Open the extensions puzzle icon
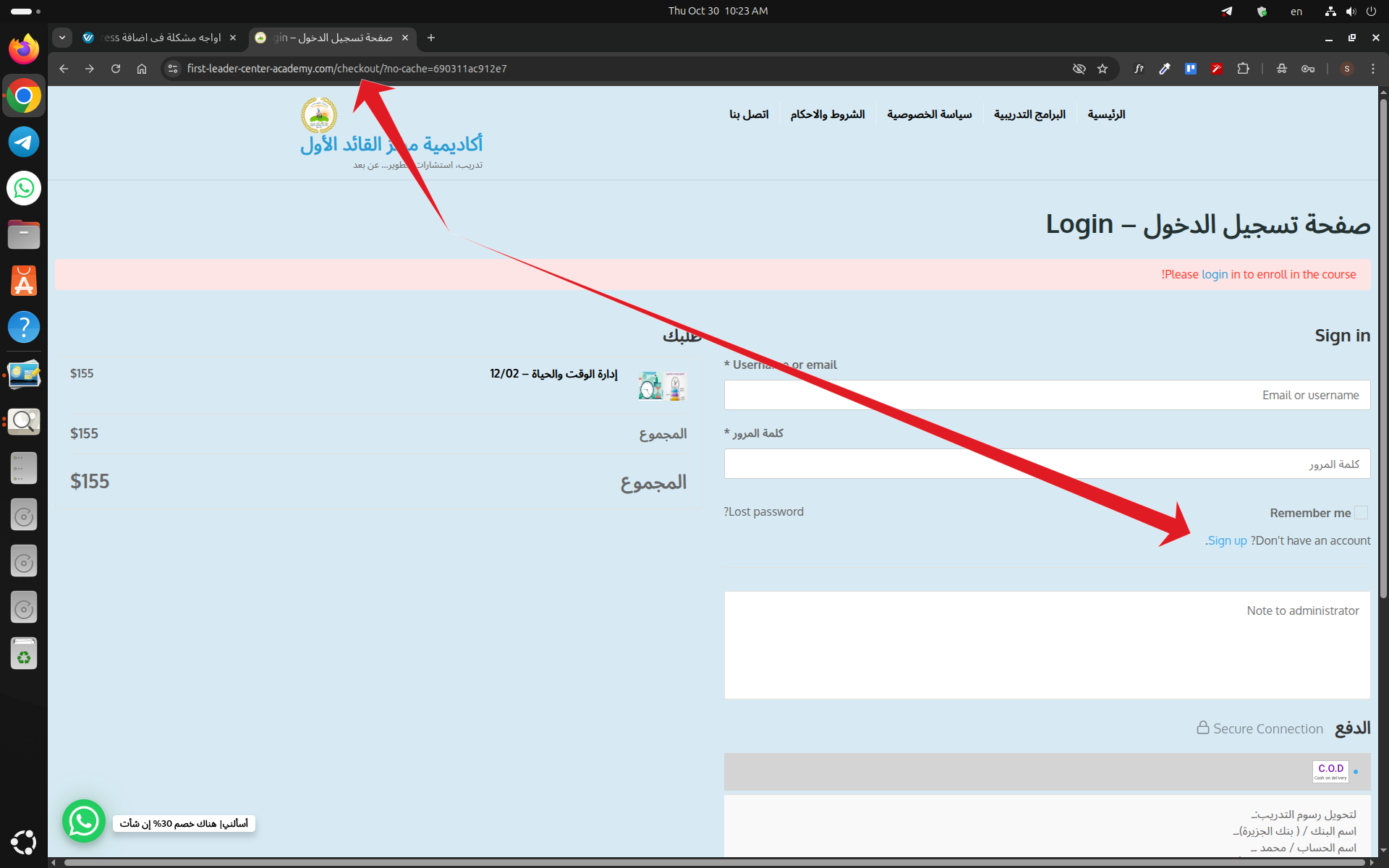Viewport: 1389px width, 868px height. coord(1243,69)
